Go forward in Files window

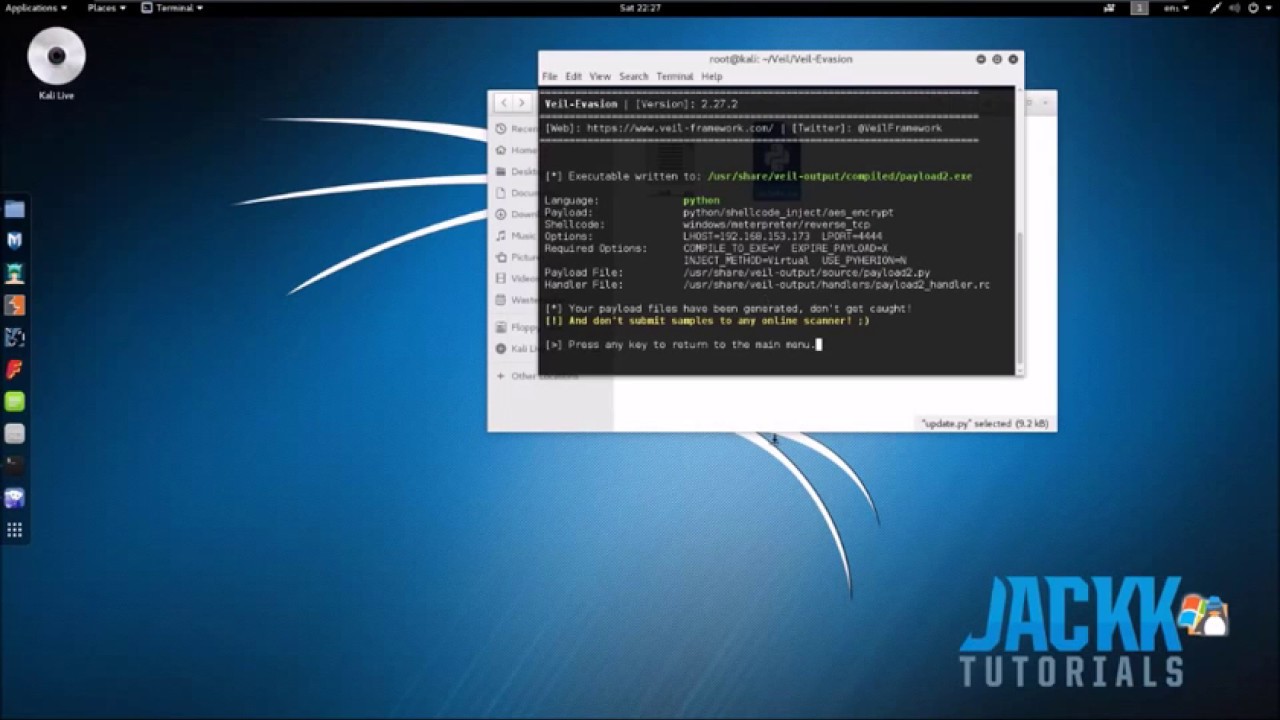point(521,103)
